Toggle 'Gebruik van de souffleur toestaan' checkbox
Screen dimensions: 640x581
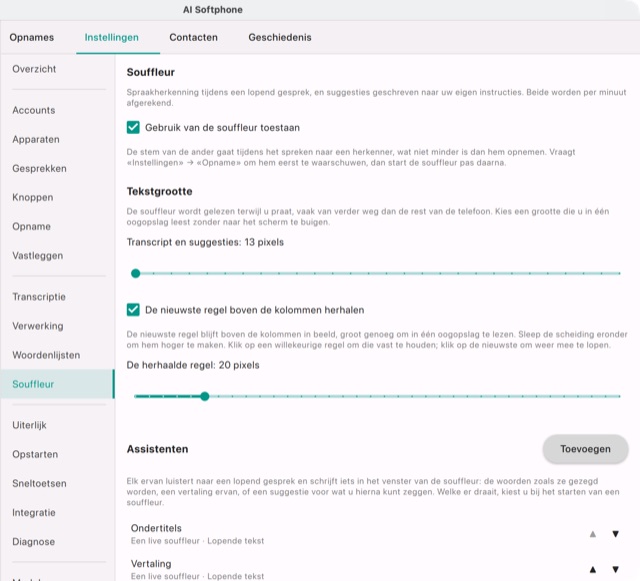(133, 127)
